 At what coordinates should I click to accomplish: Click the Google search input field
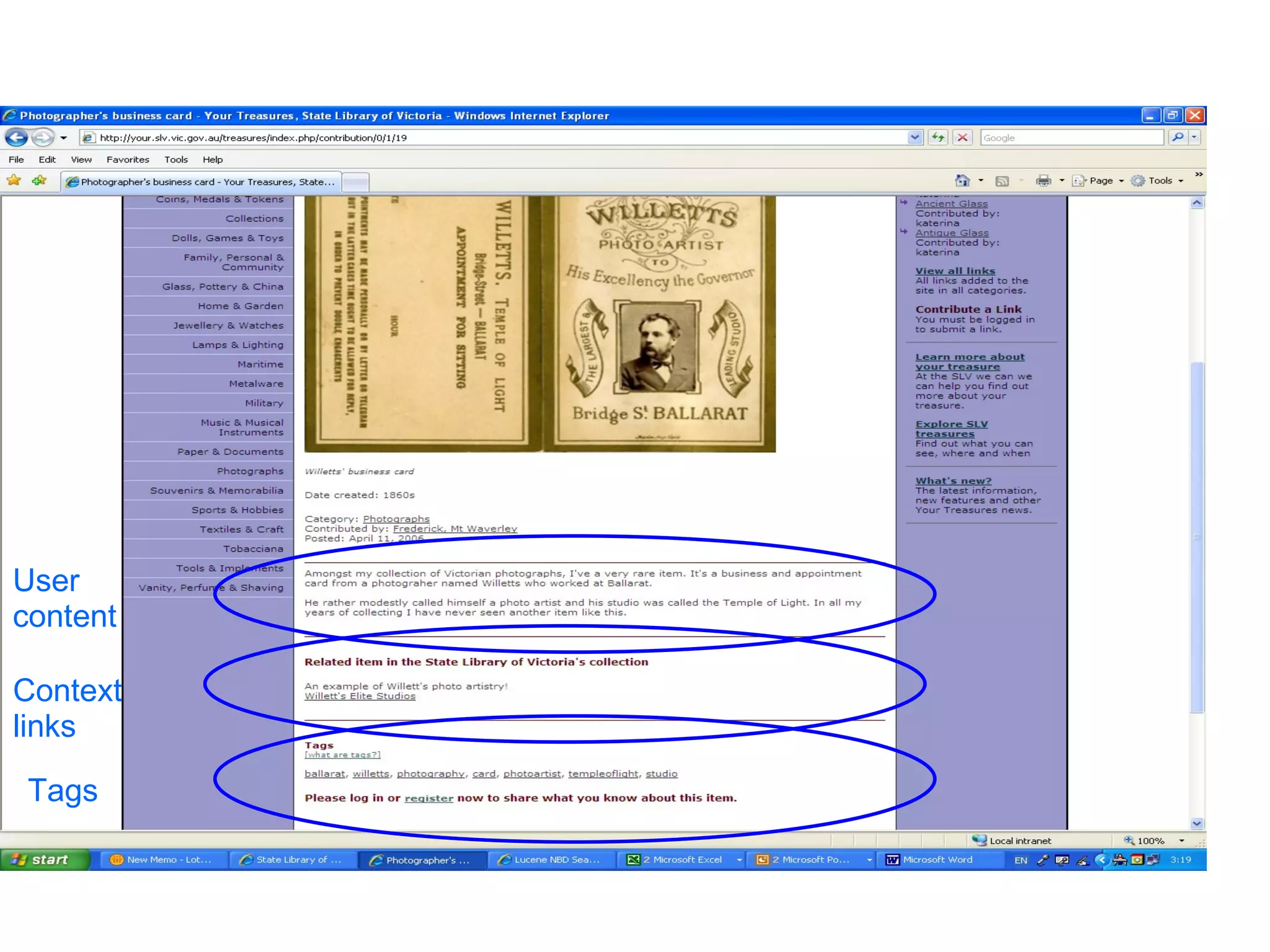click(1071, 138)
